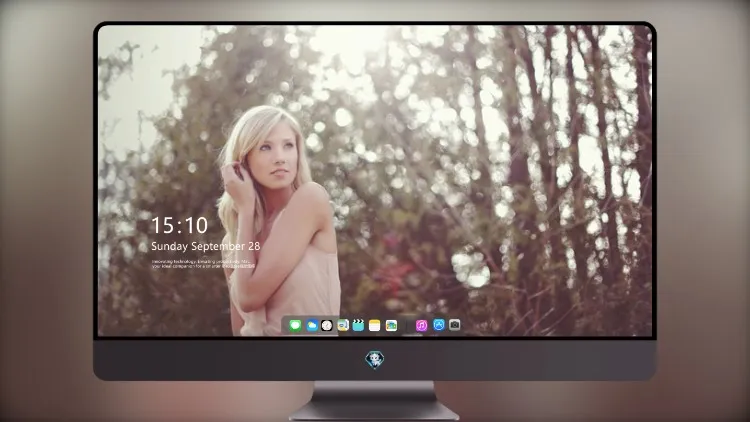Screen dimensions: 750x422
Task: Open the Camera app in dock
Action: (x=454, y=325)
